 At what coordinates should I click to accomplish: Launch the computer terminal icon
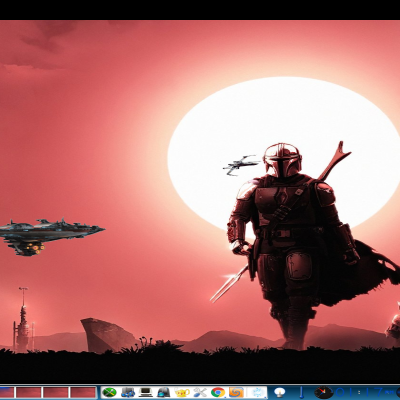[146, 392]
